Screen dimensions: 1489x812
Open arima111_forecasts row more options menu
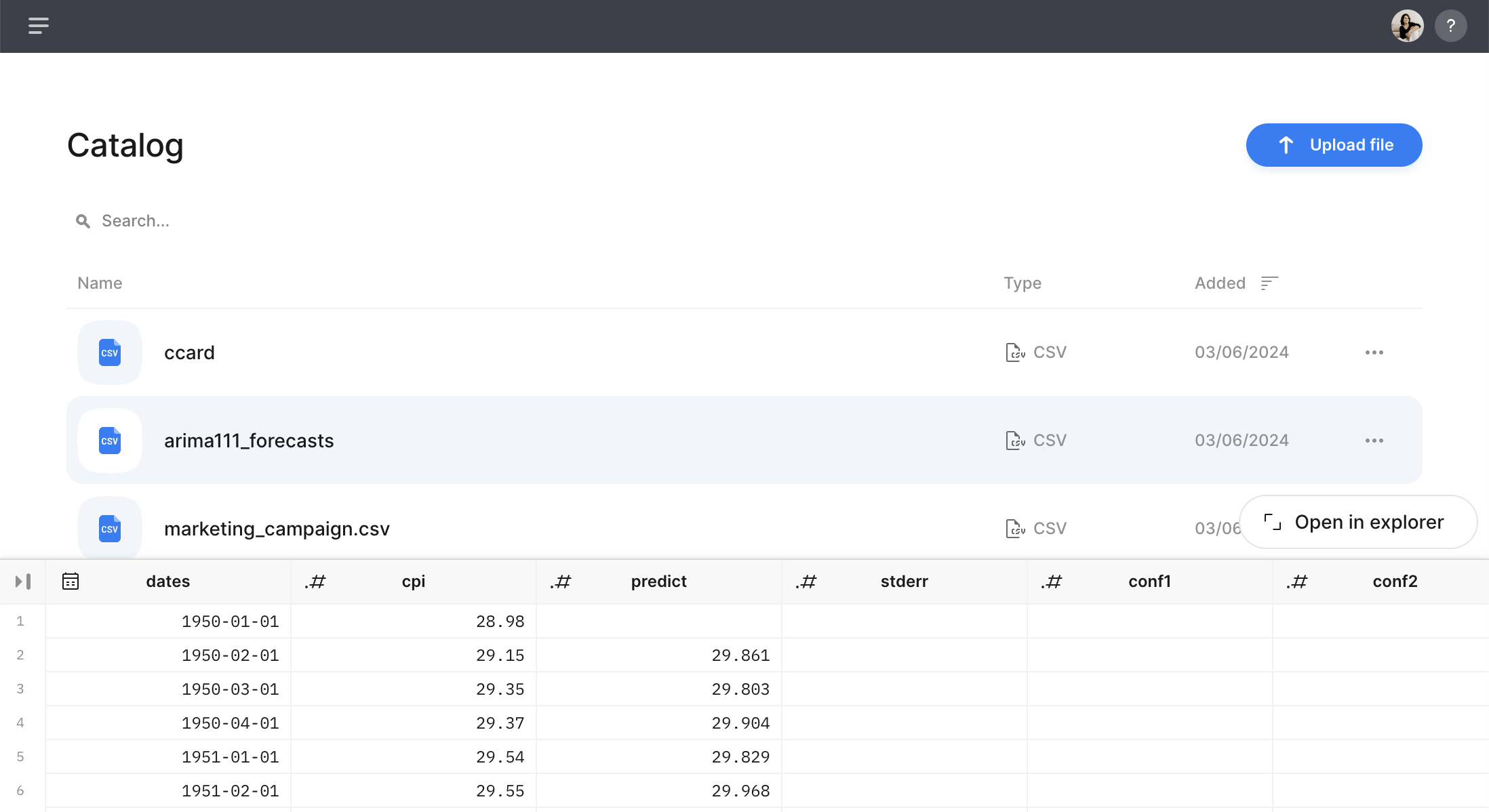coord(1374,441)
